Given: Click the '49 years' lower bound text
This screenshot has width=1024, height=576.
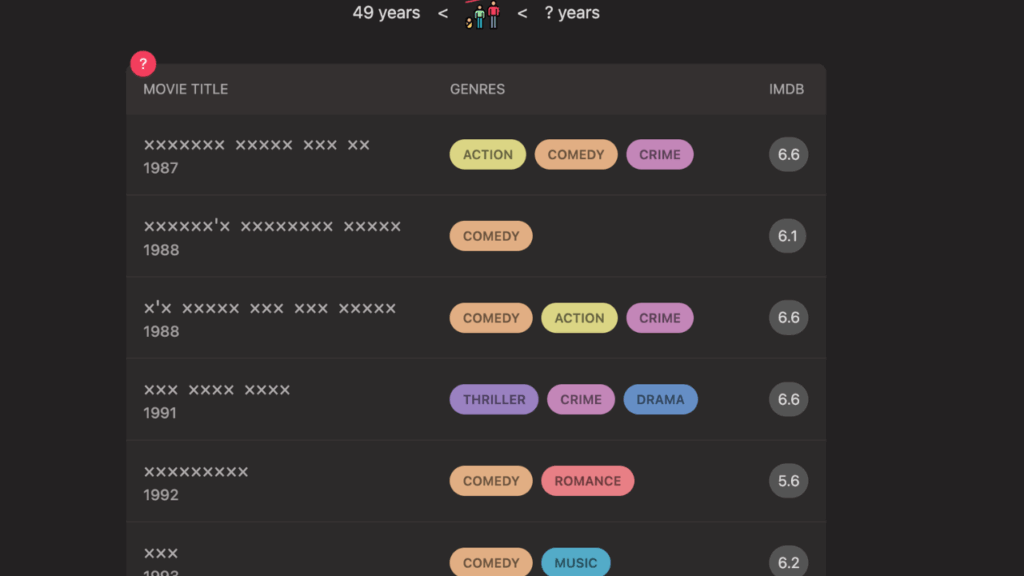Looking at the screenshot, I should pos(386,13).
